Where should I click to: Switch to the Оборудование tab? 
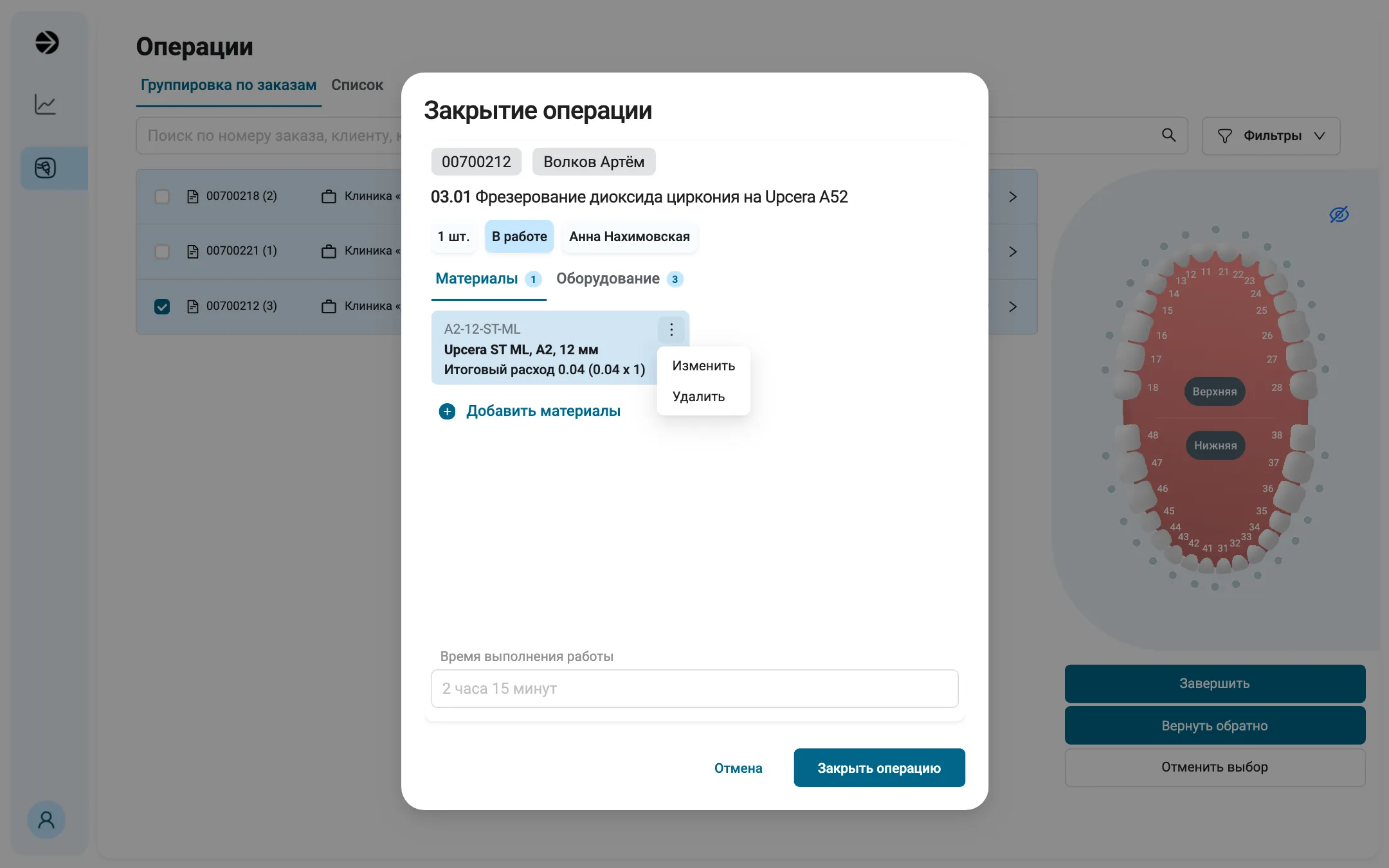tap(619, 279)
